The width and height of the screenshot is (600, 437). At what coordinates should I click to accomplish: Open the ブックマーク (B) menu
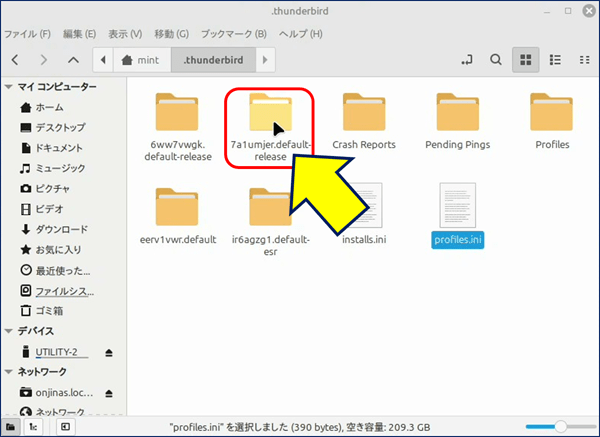[233, 34]
